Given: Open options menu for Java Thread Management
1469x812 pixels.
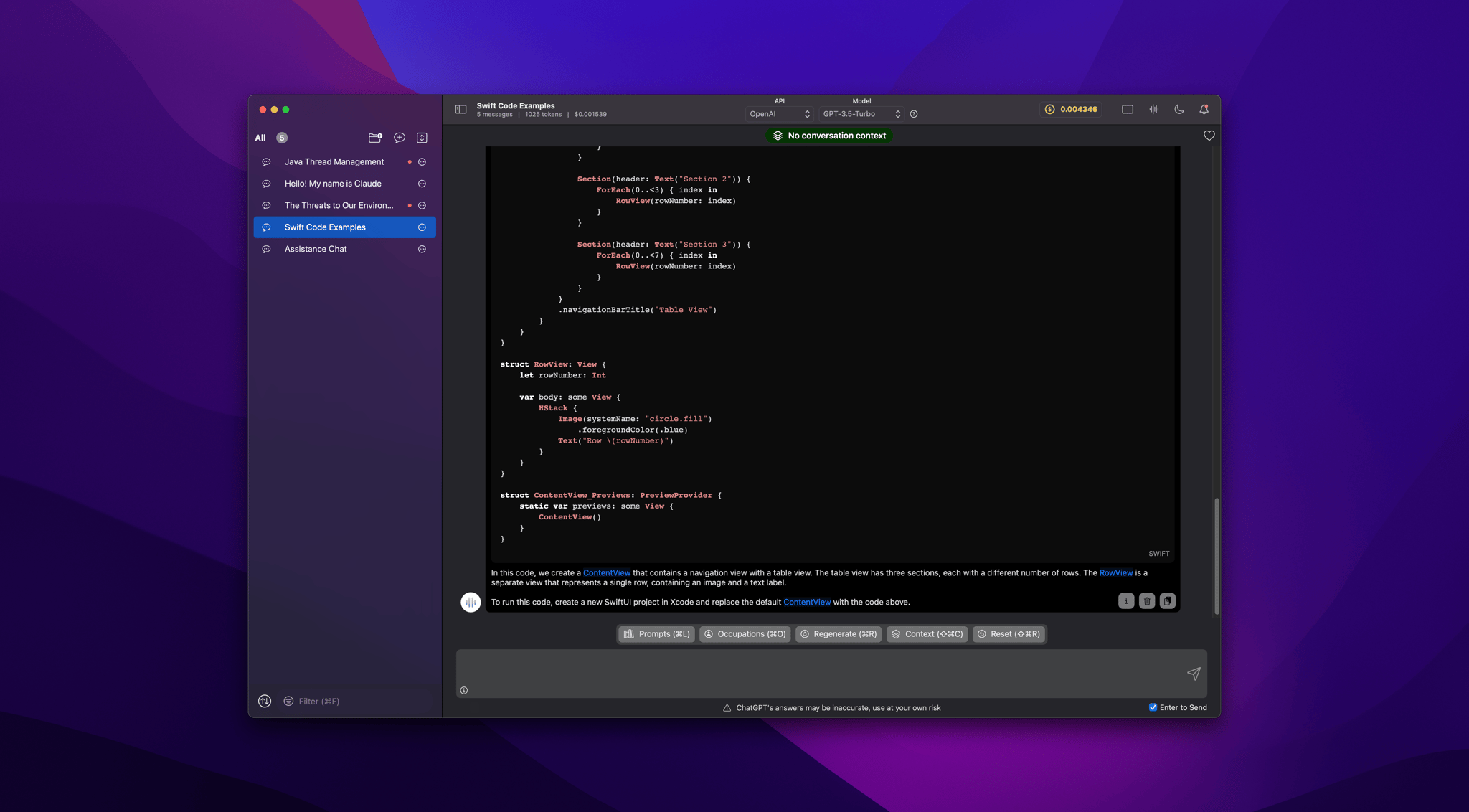Looking at the screenshot, I should pos(422,162).
